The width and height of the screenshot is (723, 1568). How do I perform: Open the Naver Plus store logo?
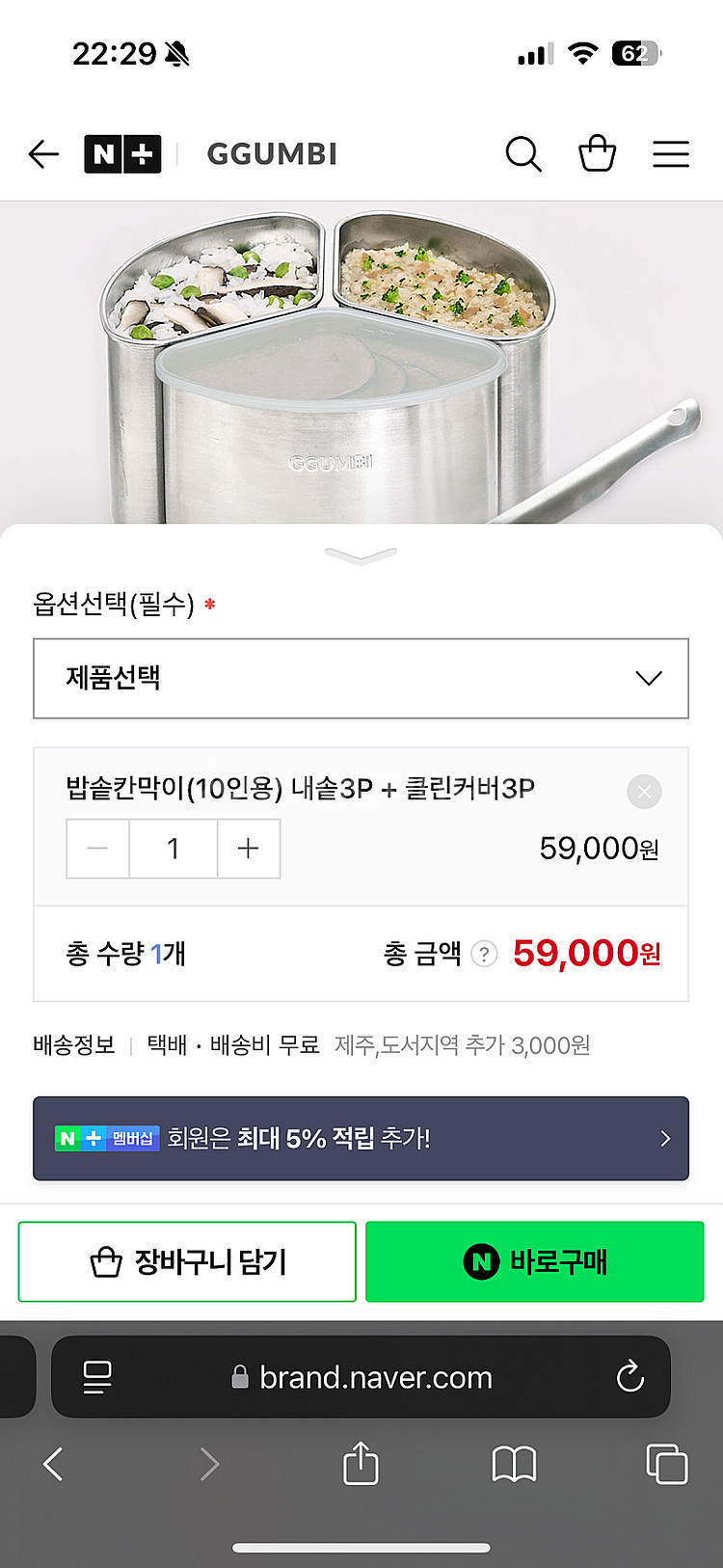[x=122, y=154]
